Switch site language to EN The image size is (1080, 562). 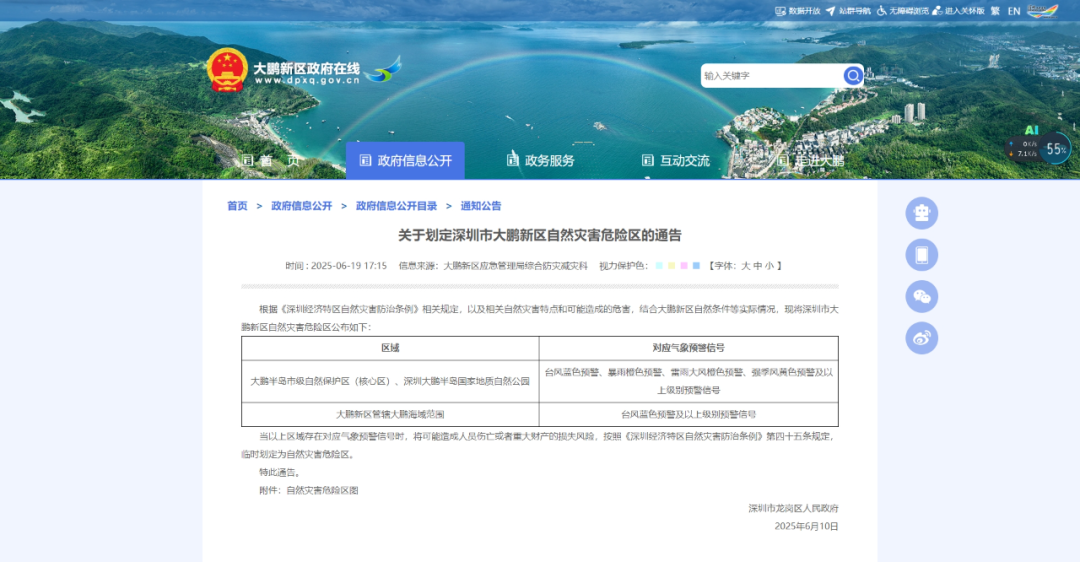(x=1014, y=11)
